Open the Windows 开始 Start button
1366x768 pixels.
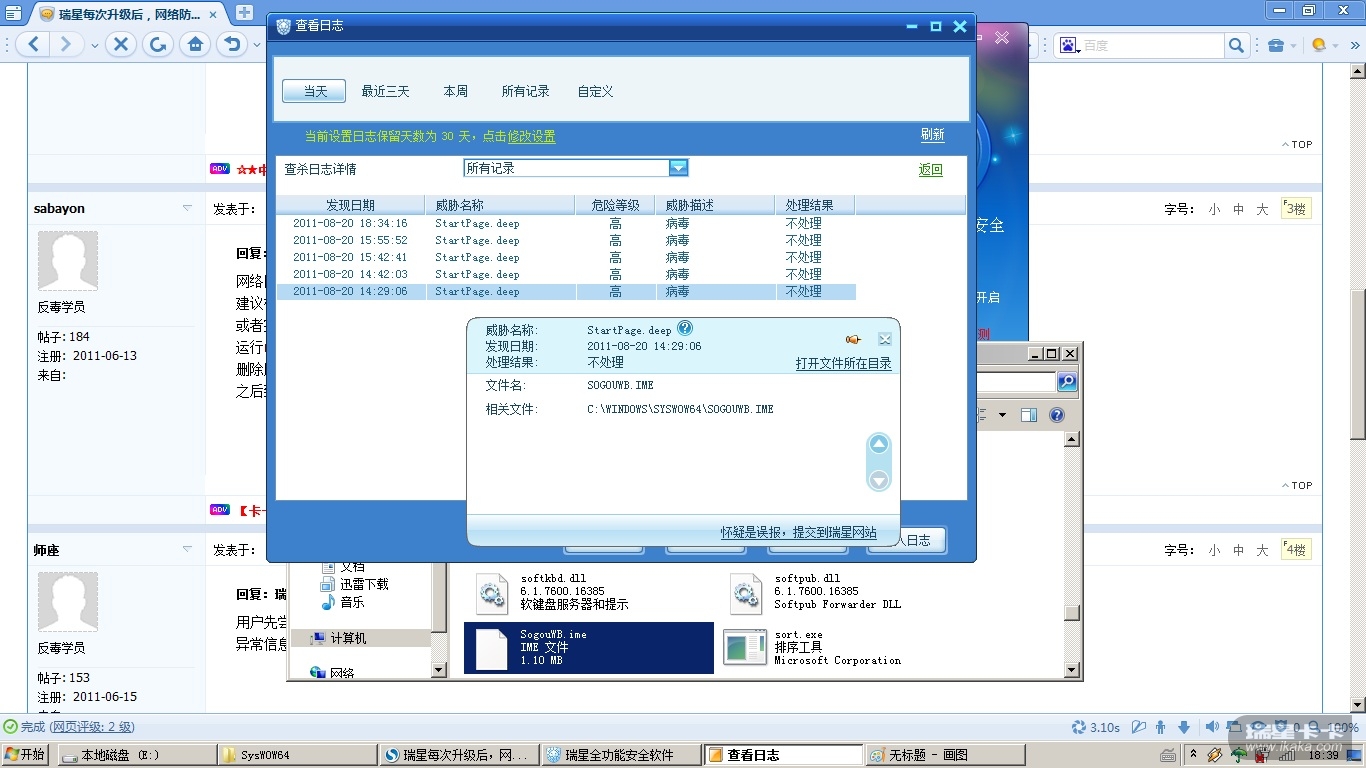[x=26, y=755]
